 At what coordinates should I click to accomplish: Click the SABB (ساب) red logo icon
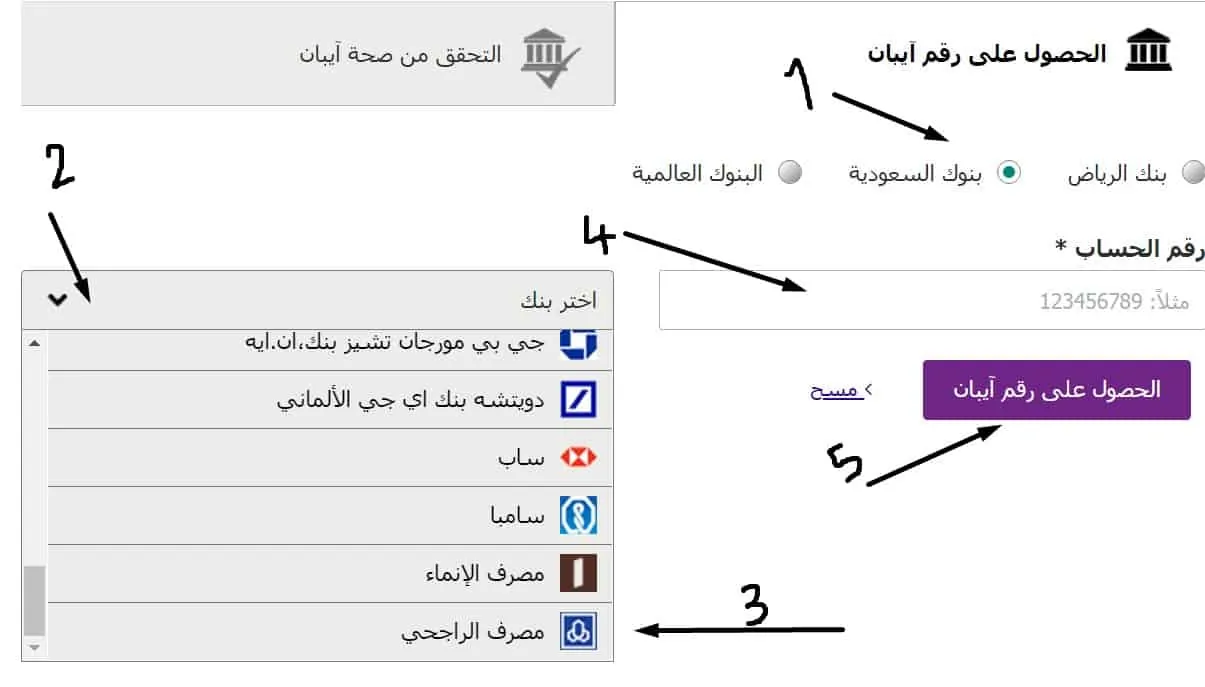click(578, 458)
